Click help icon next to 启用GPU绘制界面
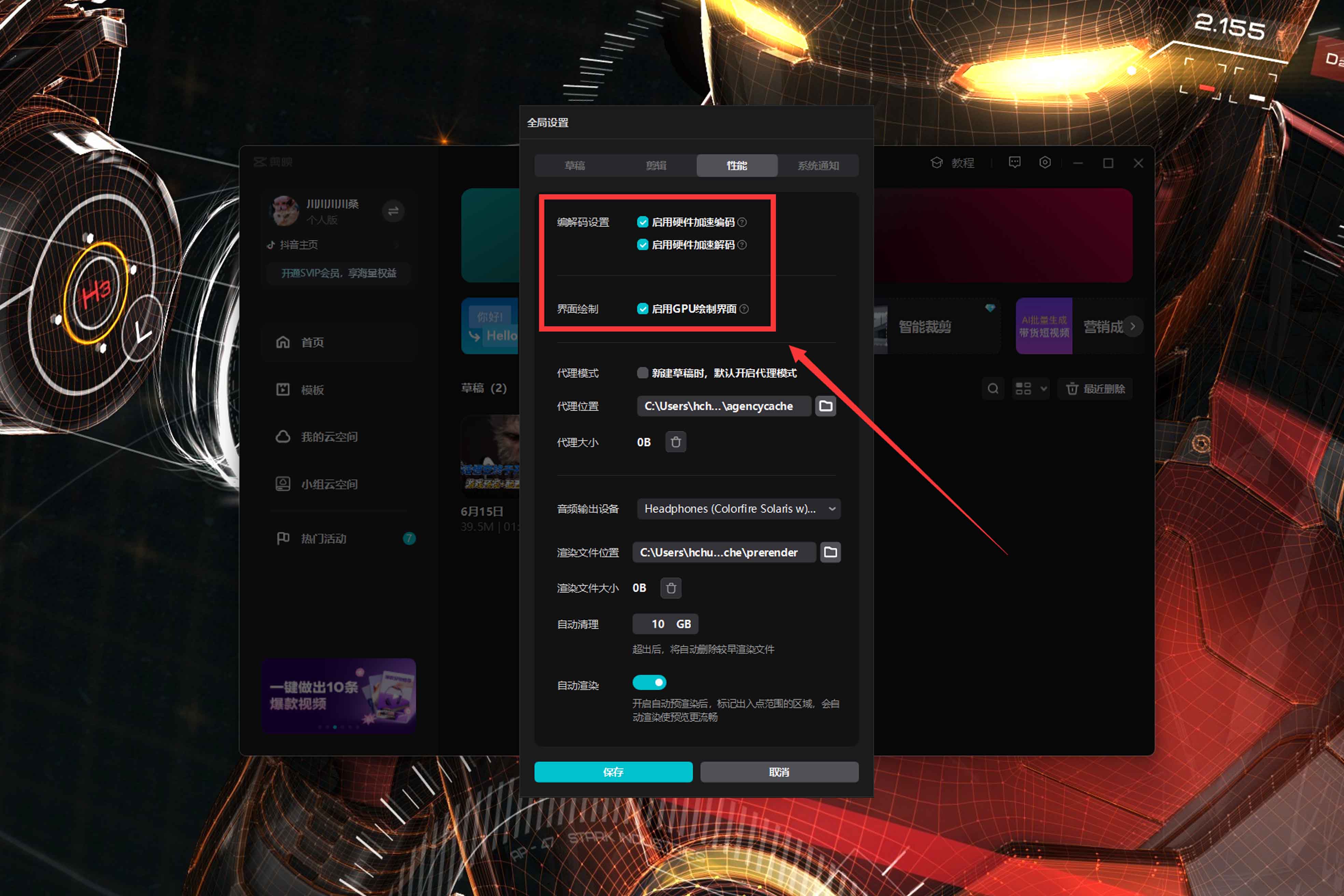The height and width of the screenshot is (896, 1344). click(x=744, y=309)
